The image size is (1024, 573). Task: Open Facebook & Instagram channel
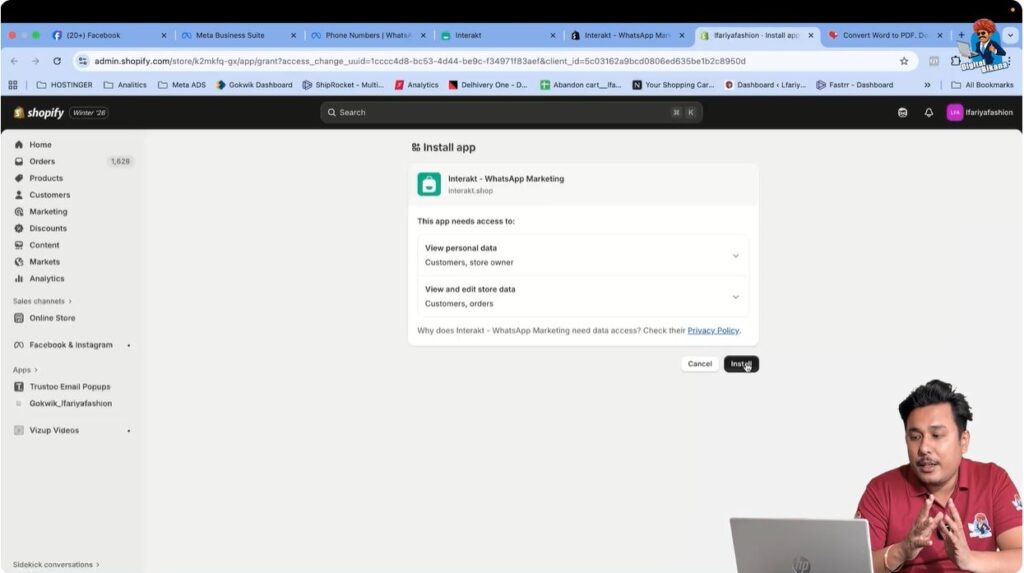tap(71, 345)
